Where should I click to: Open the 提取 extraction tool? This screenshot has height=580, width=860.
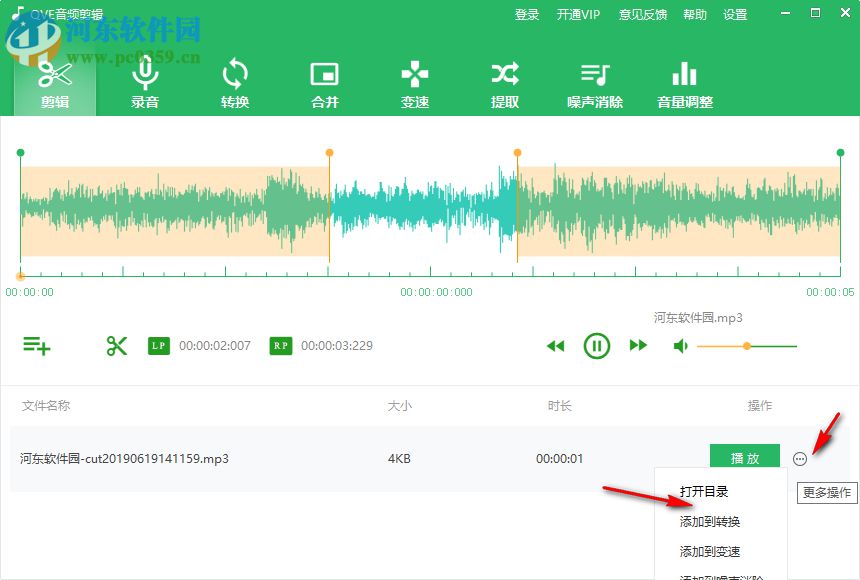click(x=504, y=83)
